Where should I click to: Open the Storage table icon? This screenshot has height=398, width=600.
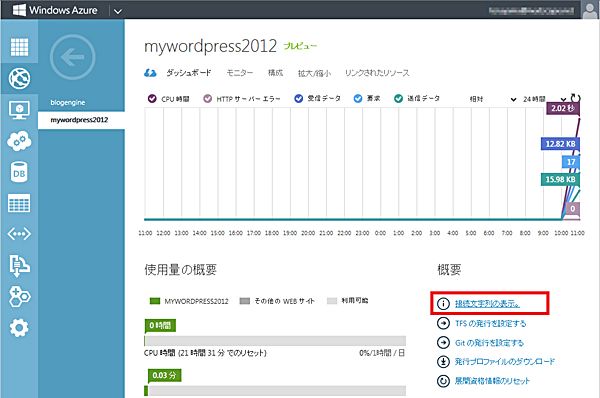19,203
